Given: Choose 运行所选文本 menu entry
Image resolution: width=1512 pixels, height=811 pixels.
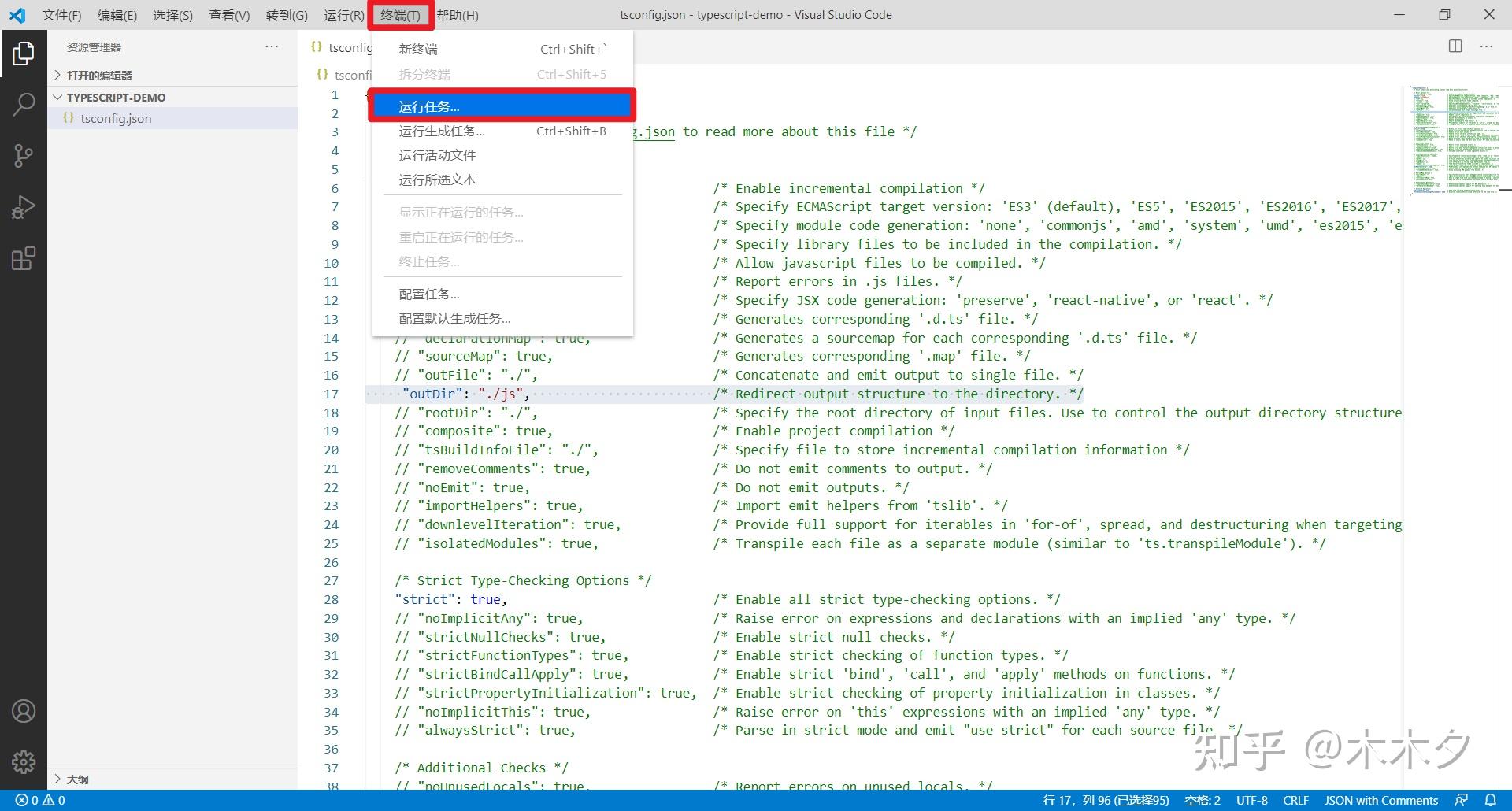Looking at the screenshot, I should [x=502, y=180].
